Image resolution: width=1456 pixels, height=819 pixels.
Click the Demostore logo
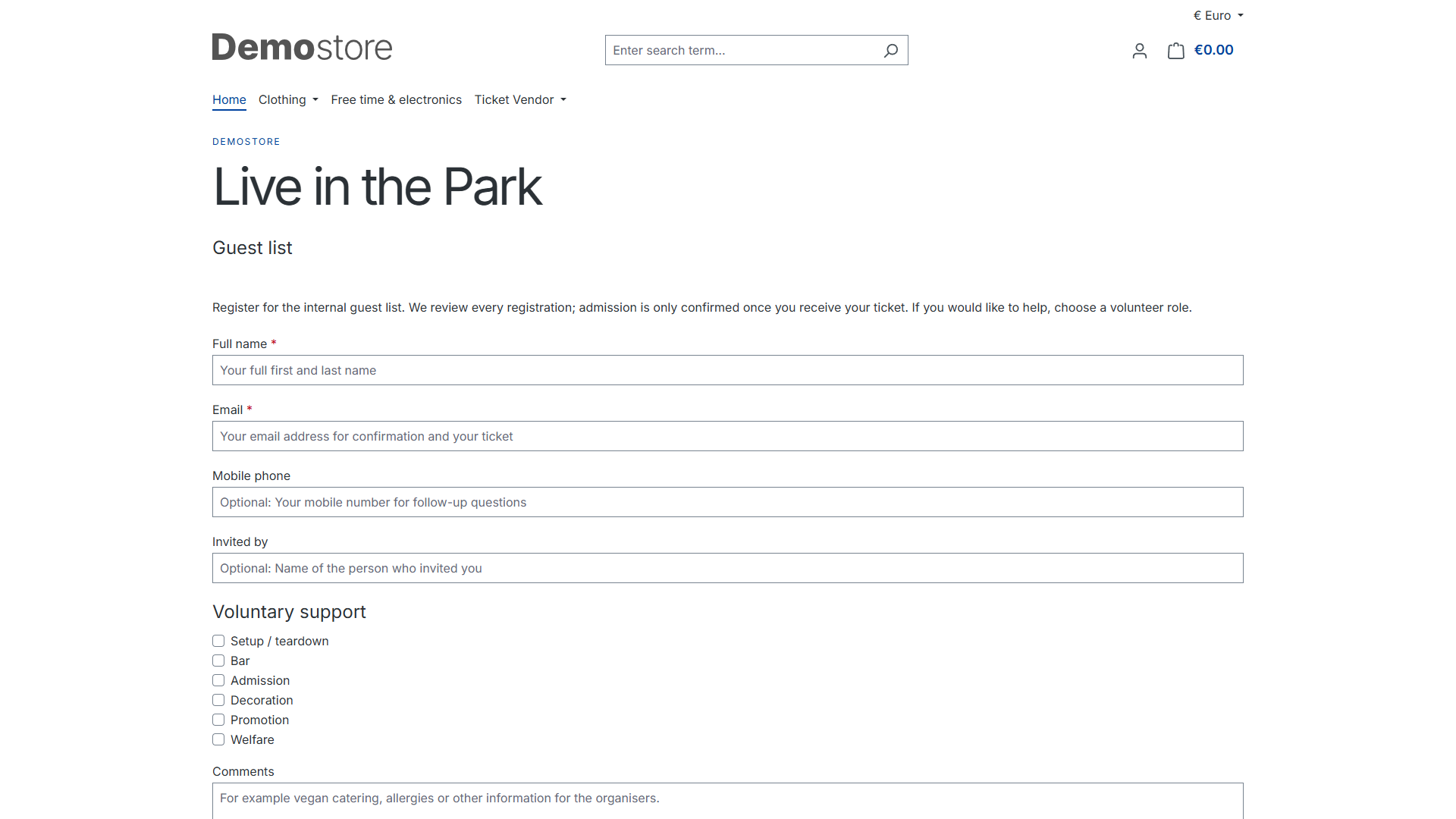click(302, 47)
